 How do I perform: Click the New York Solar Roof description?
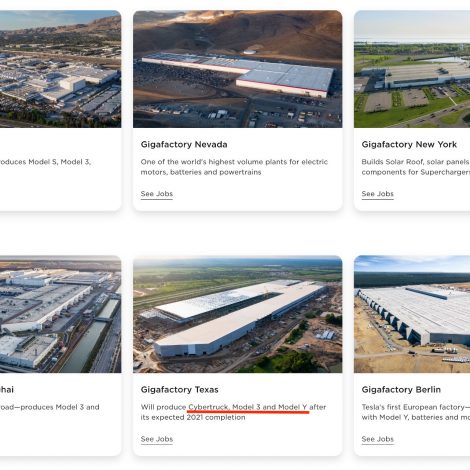click(416, 167)
